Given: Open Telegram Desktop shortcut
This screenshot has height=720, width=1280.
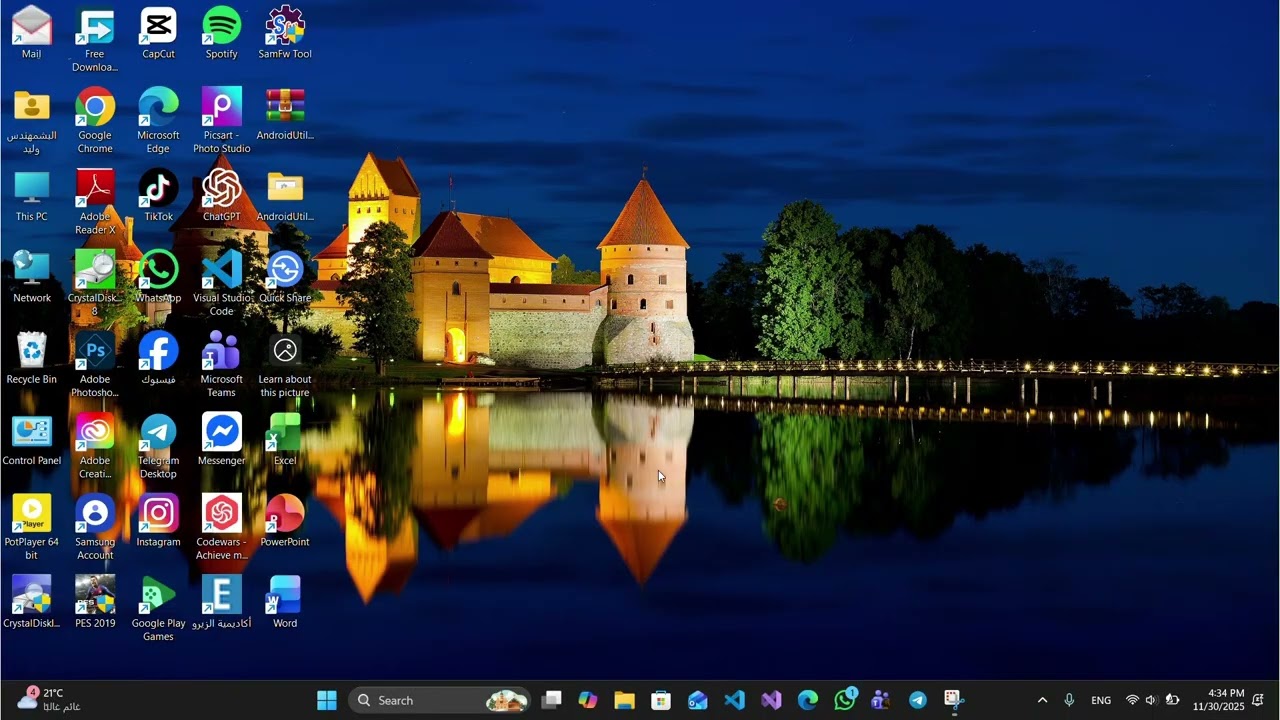Looking at the screenshot, I should 158,447.
